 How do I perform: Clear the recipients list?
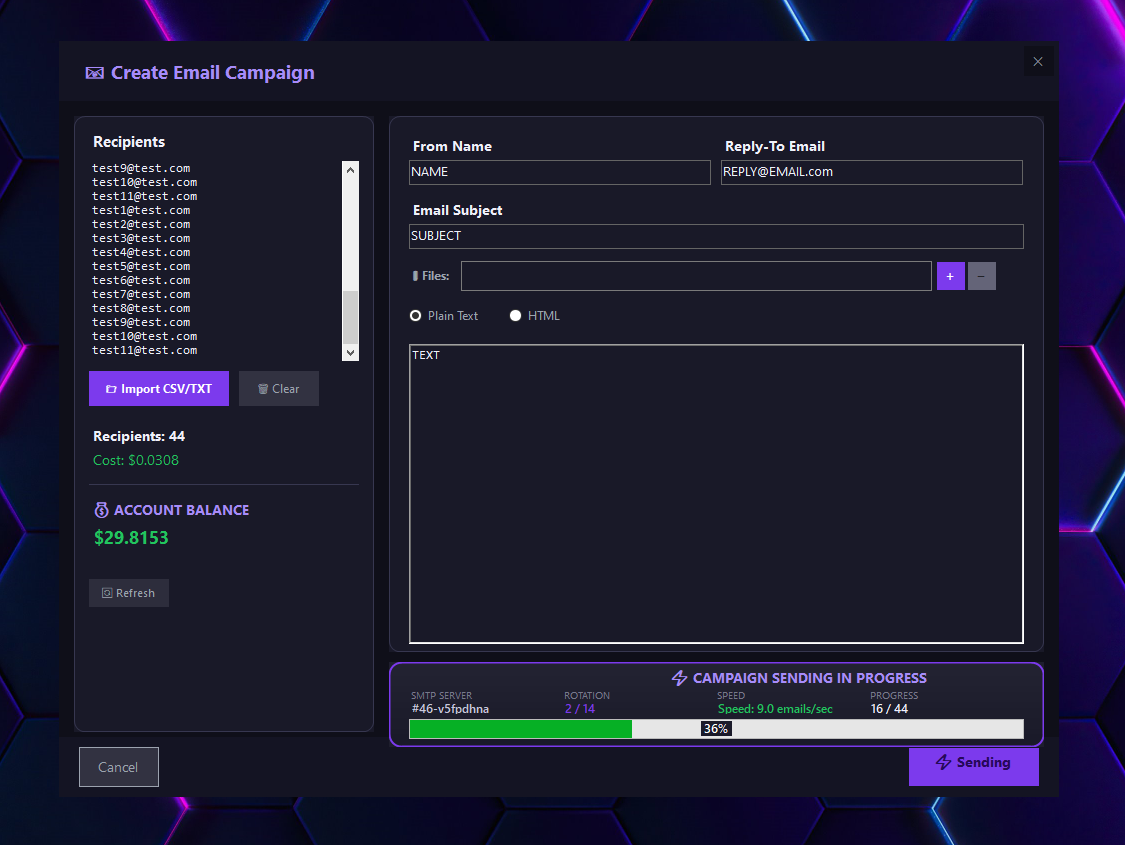coord(279,389)
